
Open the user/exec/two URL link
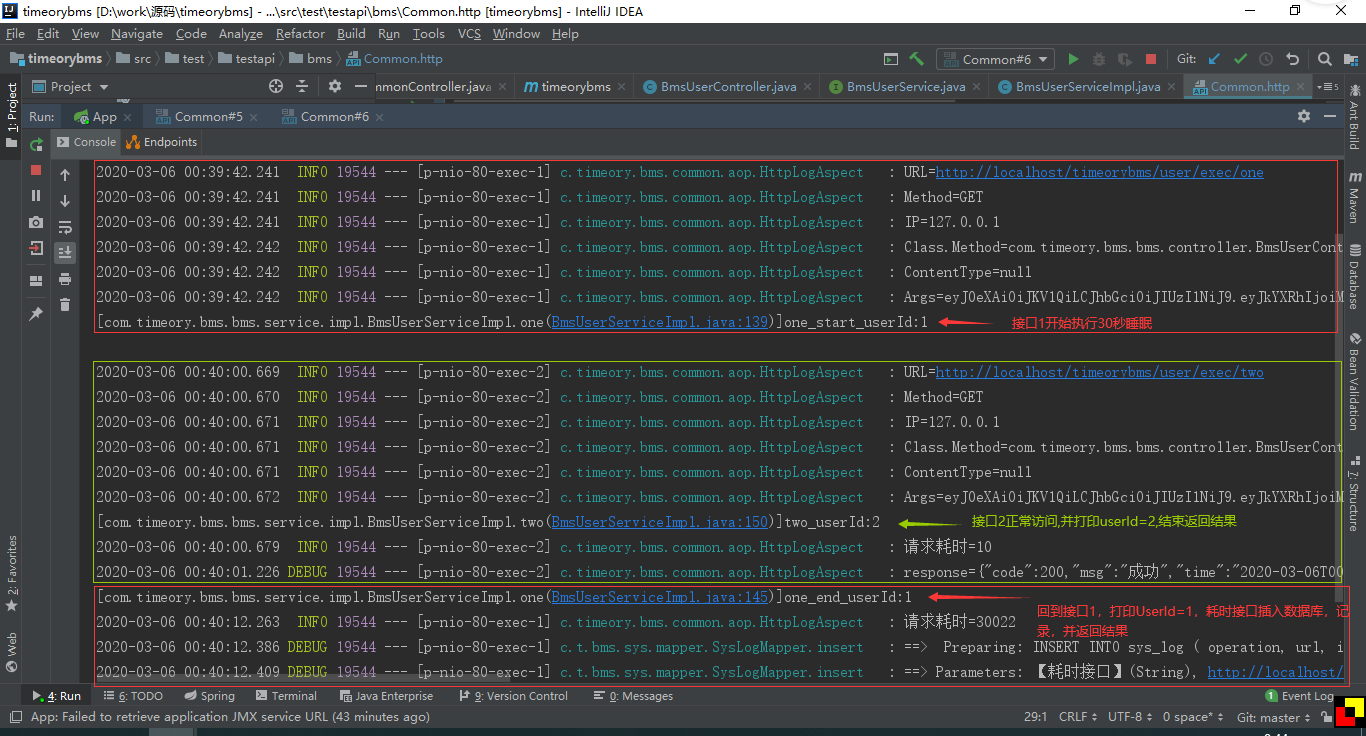tap(1099, 372)
